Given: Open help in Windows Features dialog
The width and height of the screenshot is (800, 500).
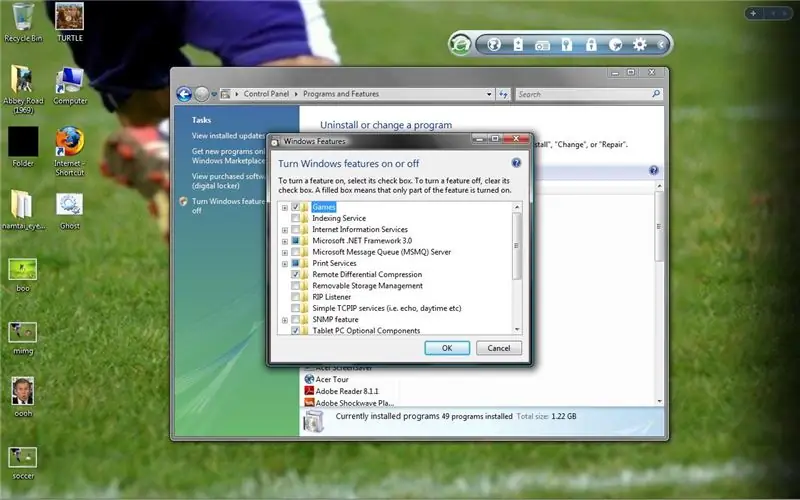Looking at the screenshot, I should 516,163.
